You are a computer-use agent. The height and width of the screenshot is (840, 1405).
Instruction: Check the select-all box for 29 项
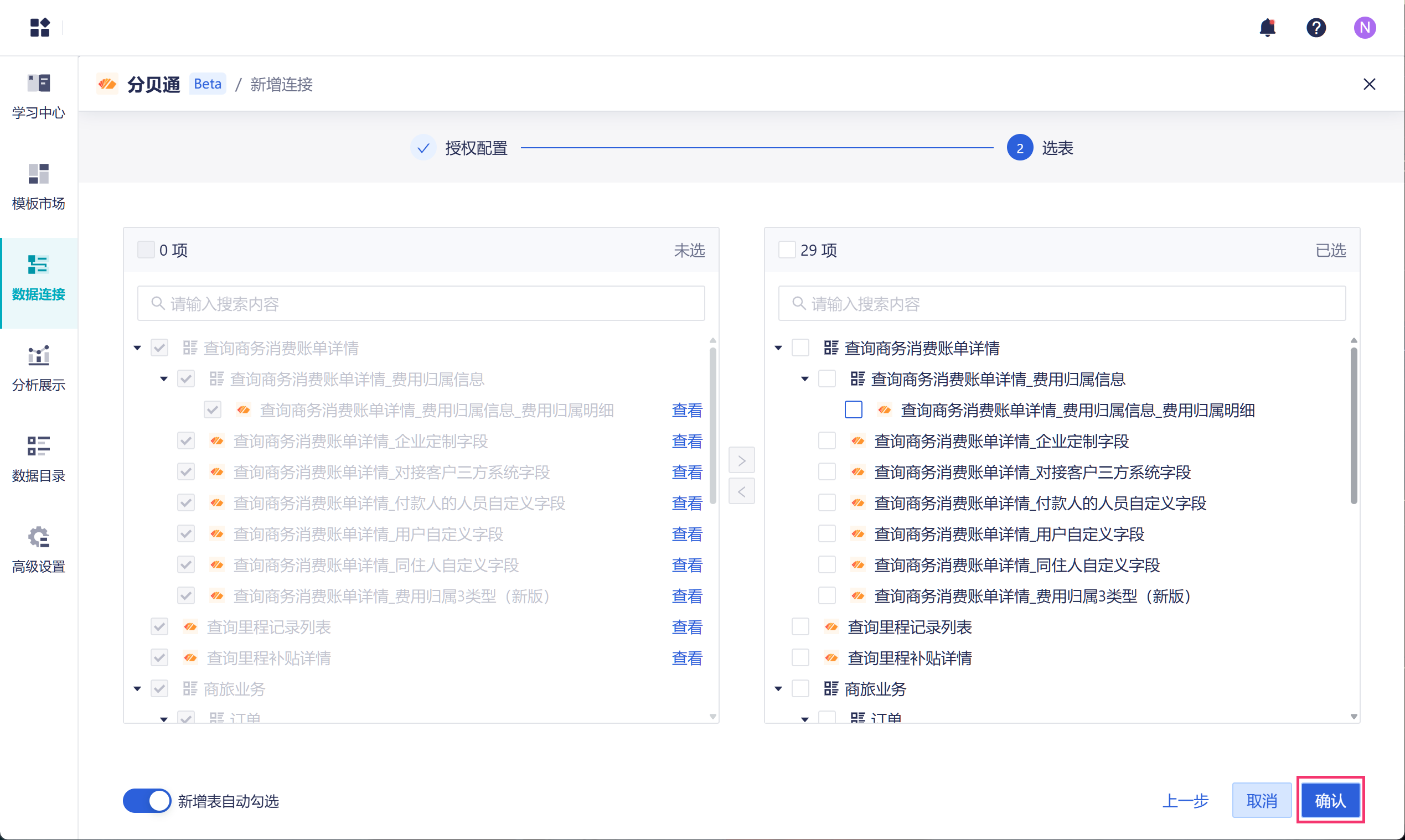[787, 250]
